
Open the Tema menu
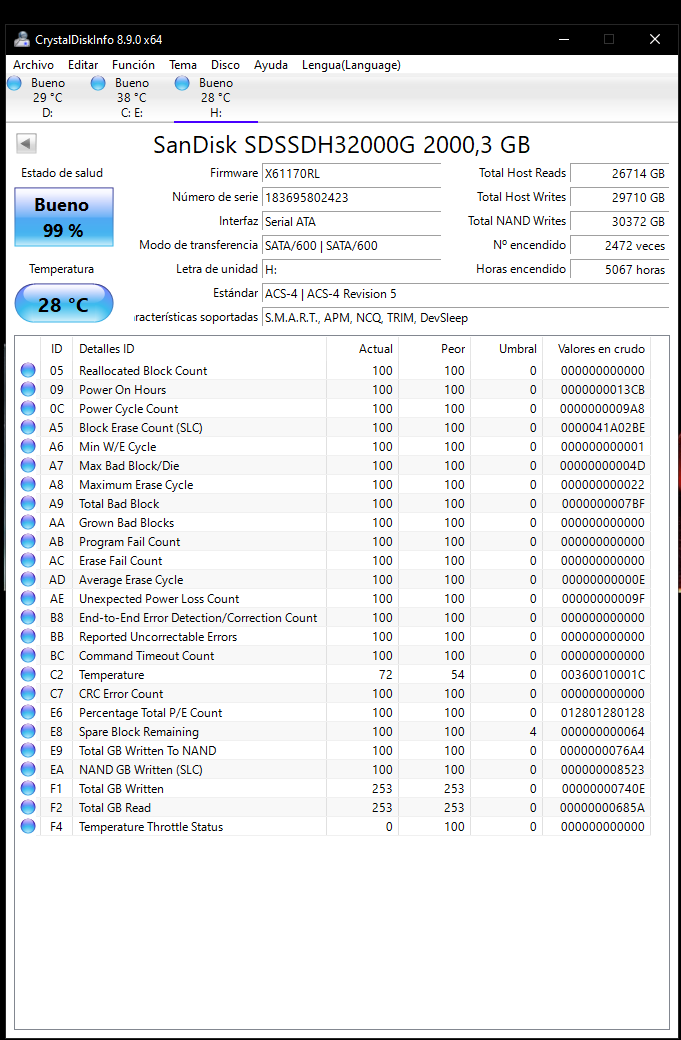click(183, 65)
